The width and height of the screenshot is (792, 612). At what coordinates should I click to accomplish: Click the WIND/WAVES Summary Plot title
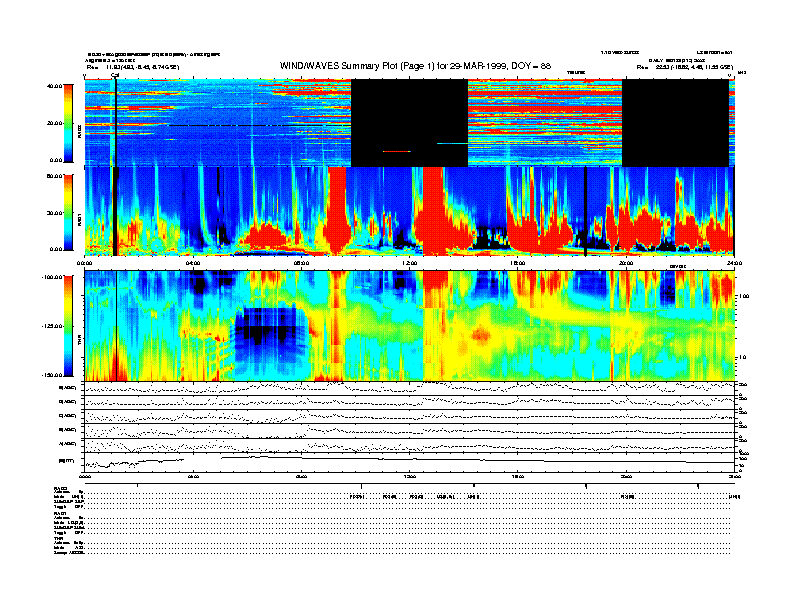click(x=415, y=66)
